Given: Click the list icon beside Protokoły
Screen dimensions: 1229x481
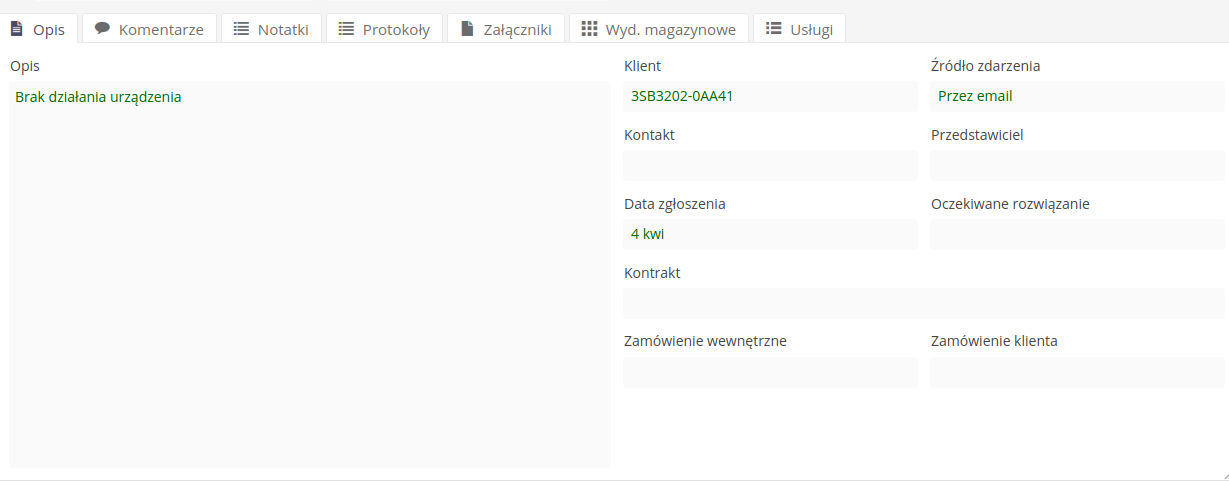Looking at the screenshot, I should coord(346,29).
